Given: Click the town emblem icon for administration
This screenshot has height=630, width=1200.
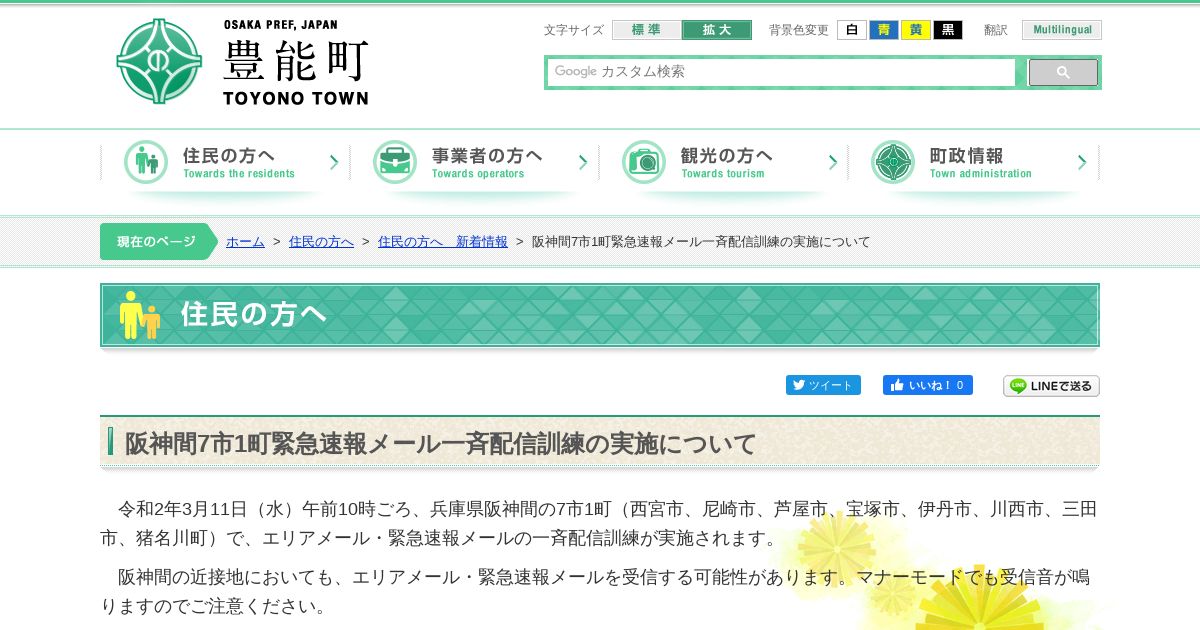Looking at the screenshot, I should click(893, 162).
